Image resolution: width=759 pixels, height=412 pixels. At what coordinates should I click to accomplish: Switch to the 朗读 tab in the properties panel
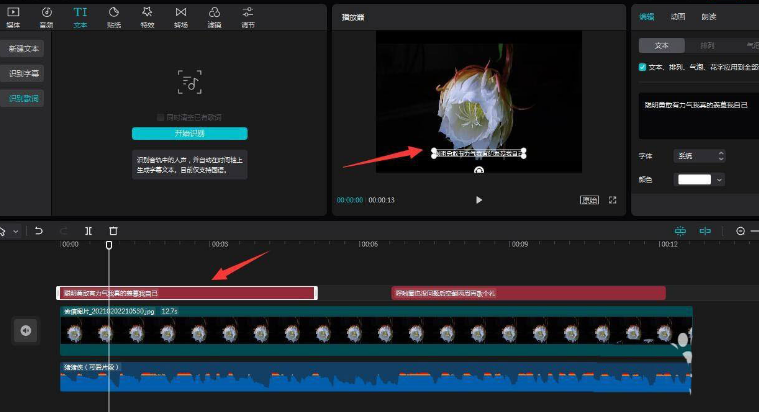pos(709,16)
